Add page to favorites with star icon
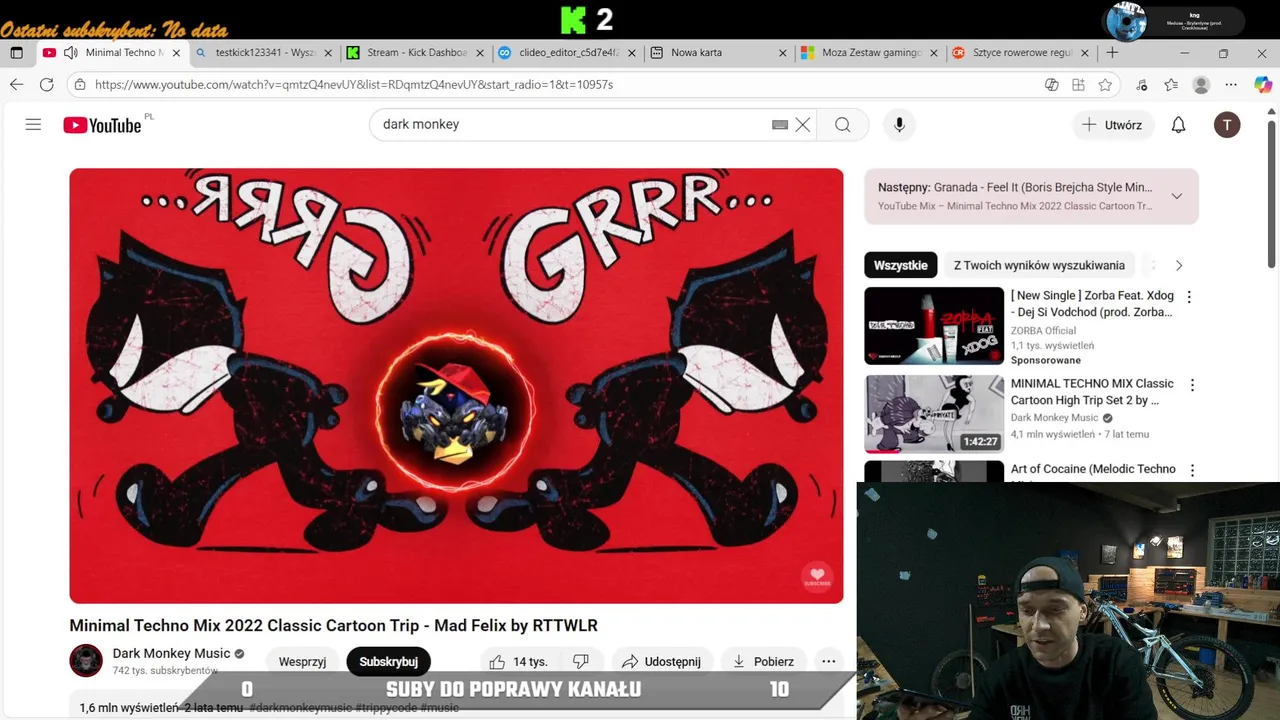 [x=1105, y=85]
